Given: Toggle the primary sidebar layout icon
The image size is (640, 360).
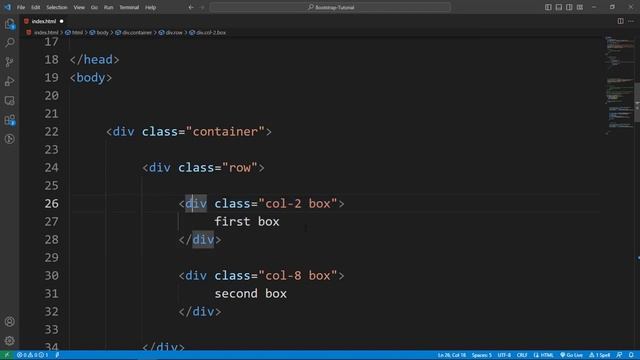Looking at the screenshot, I should [548, 7].
